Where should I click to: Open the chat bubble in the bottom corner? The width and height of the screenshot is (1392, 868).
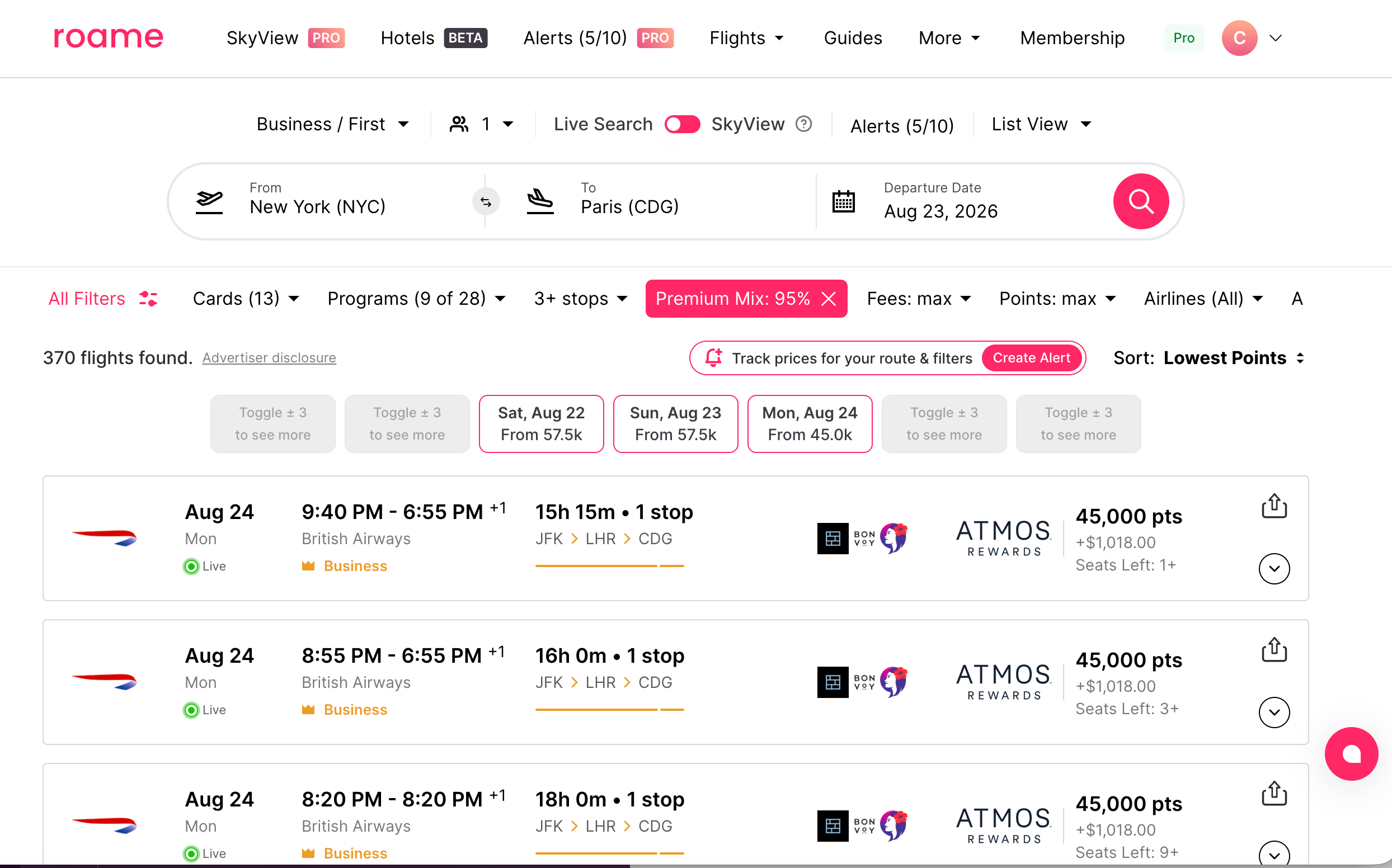tap(1351, 753)
